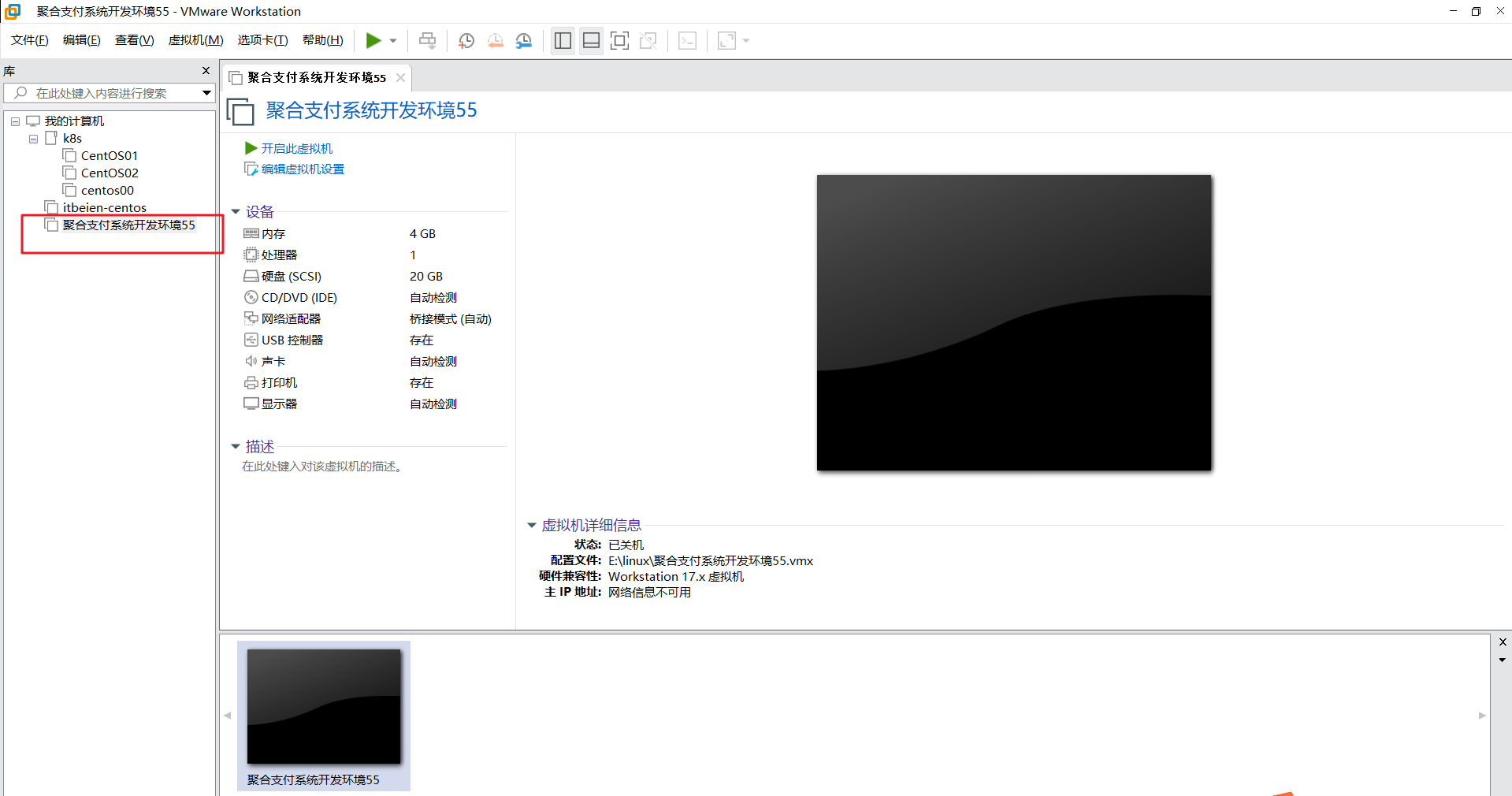Click the stretch guest display icon

(x=726, y=41)
